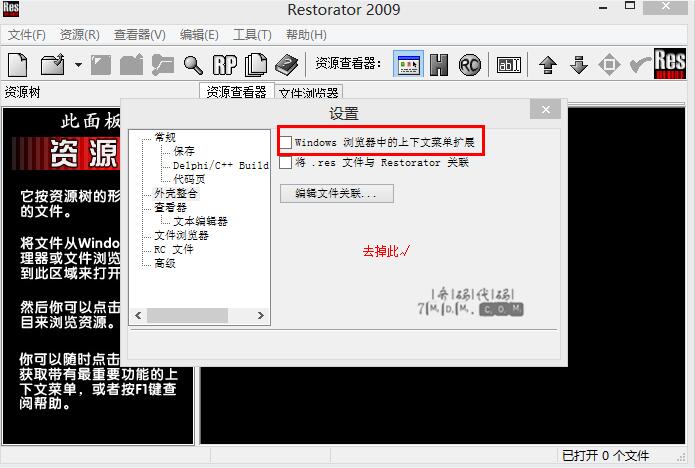This screenshot has width=695, height=468.
Task: Toggle Windows 浏览器中的上下文菜单扩展 checkbox
Action: point(285,142)
